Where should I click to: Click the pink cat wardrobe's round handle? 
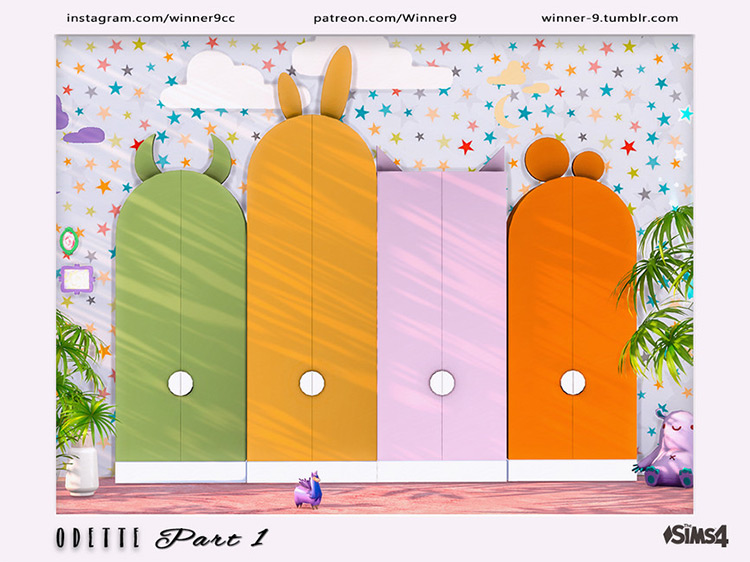(442, 383)
